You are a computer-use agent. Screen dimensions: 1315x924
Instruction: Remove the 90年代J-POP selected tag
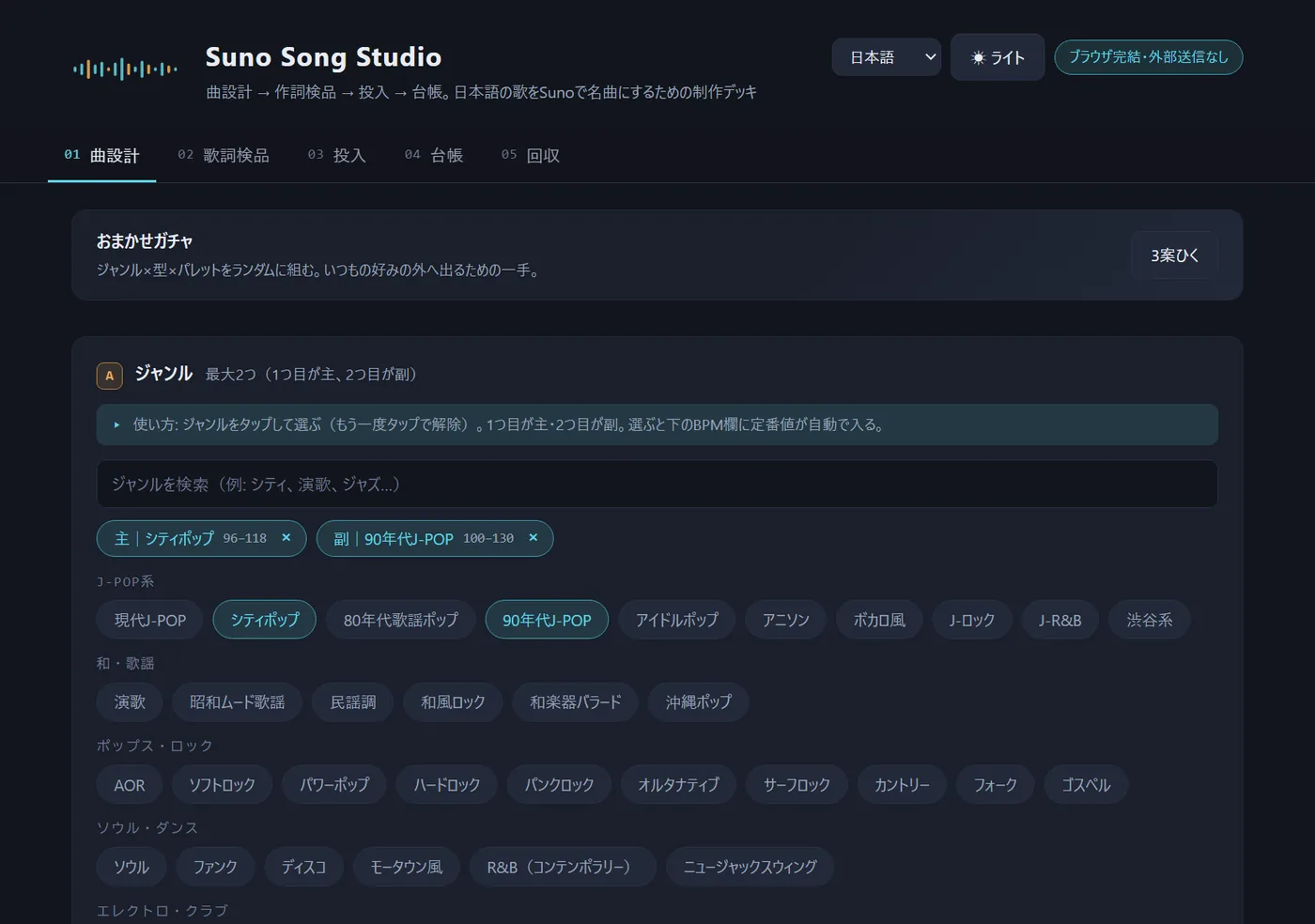coord(534,538)
